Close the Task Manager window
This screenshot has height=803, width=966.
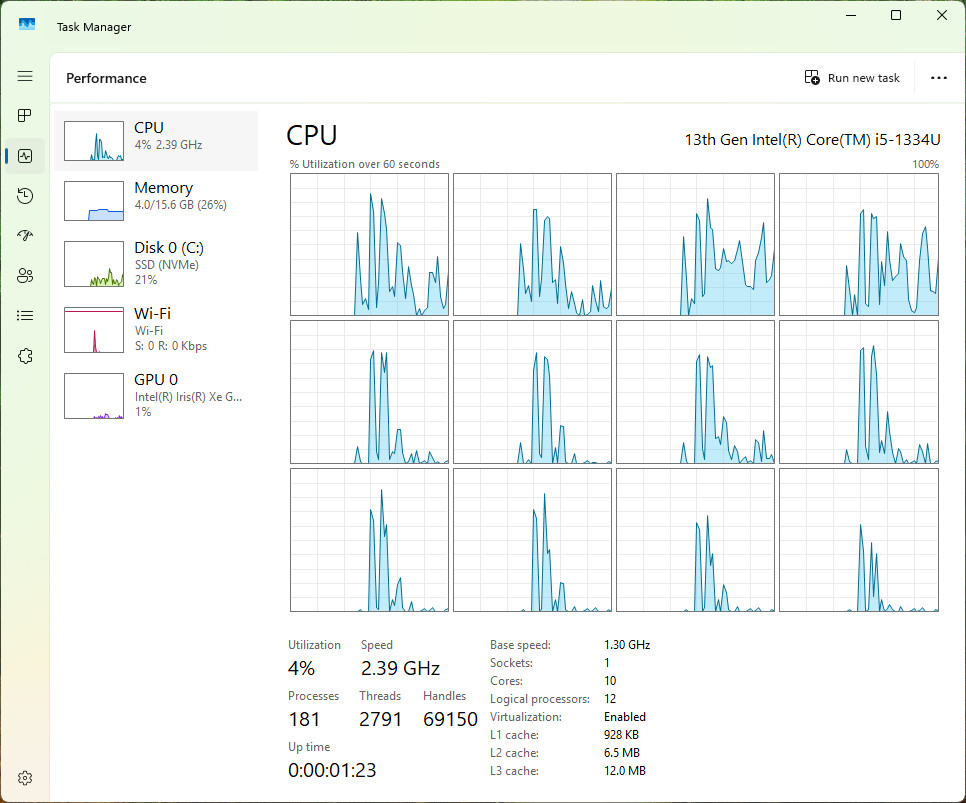(x=942, y=15)
